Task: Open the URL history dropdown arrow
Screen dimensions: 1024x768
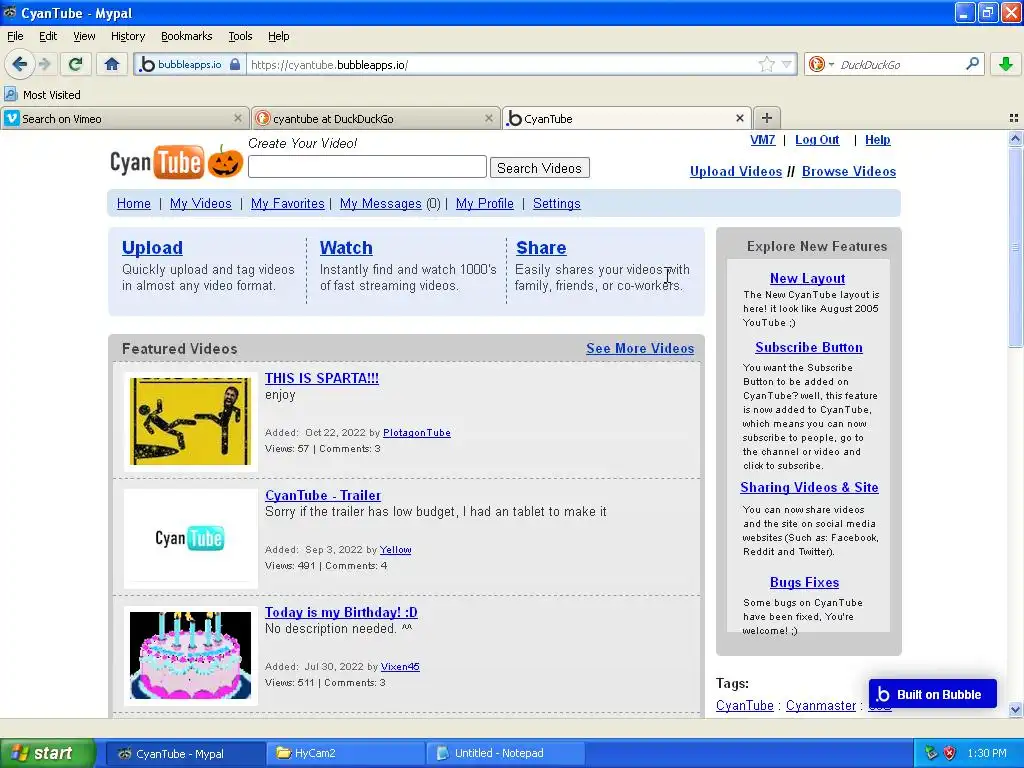Action: [787, 64]
